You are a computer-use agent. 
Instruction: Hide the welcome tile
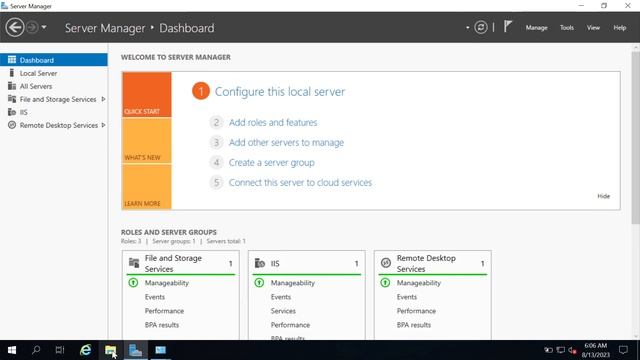(603, 196)
